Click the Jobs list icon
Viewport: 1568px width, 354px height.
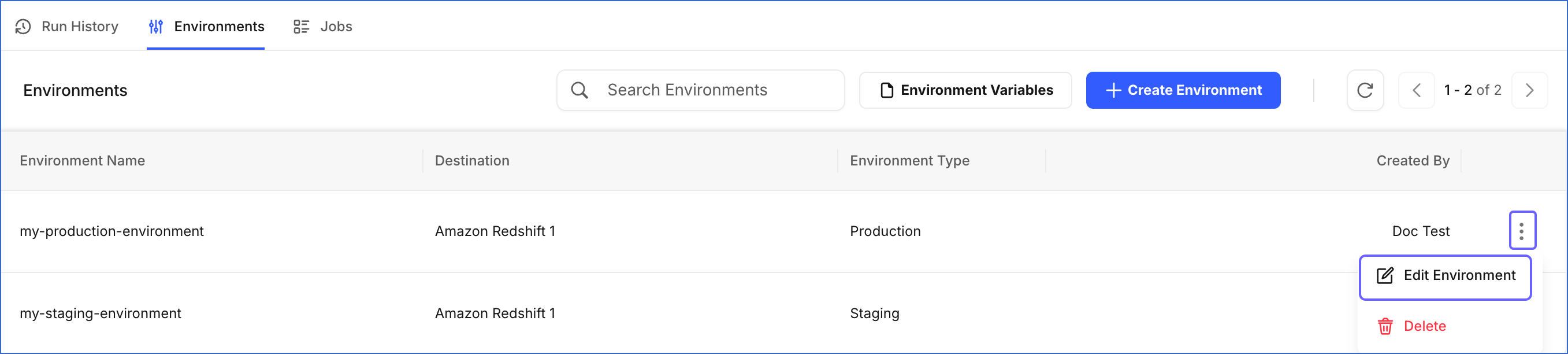[x=302, y=26]
